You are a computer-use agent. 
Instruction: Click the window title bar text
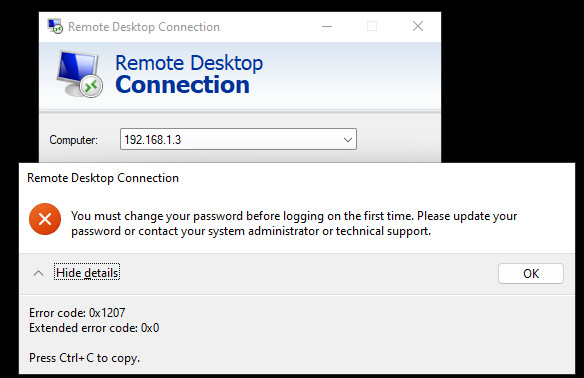click(144, 27)
